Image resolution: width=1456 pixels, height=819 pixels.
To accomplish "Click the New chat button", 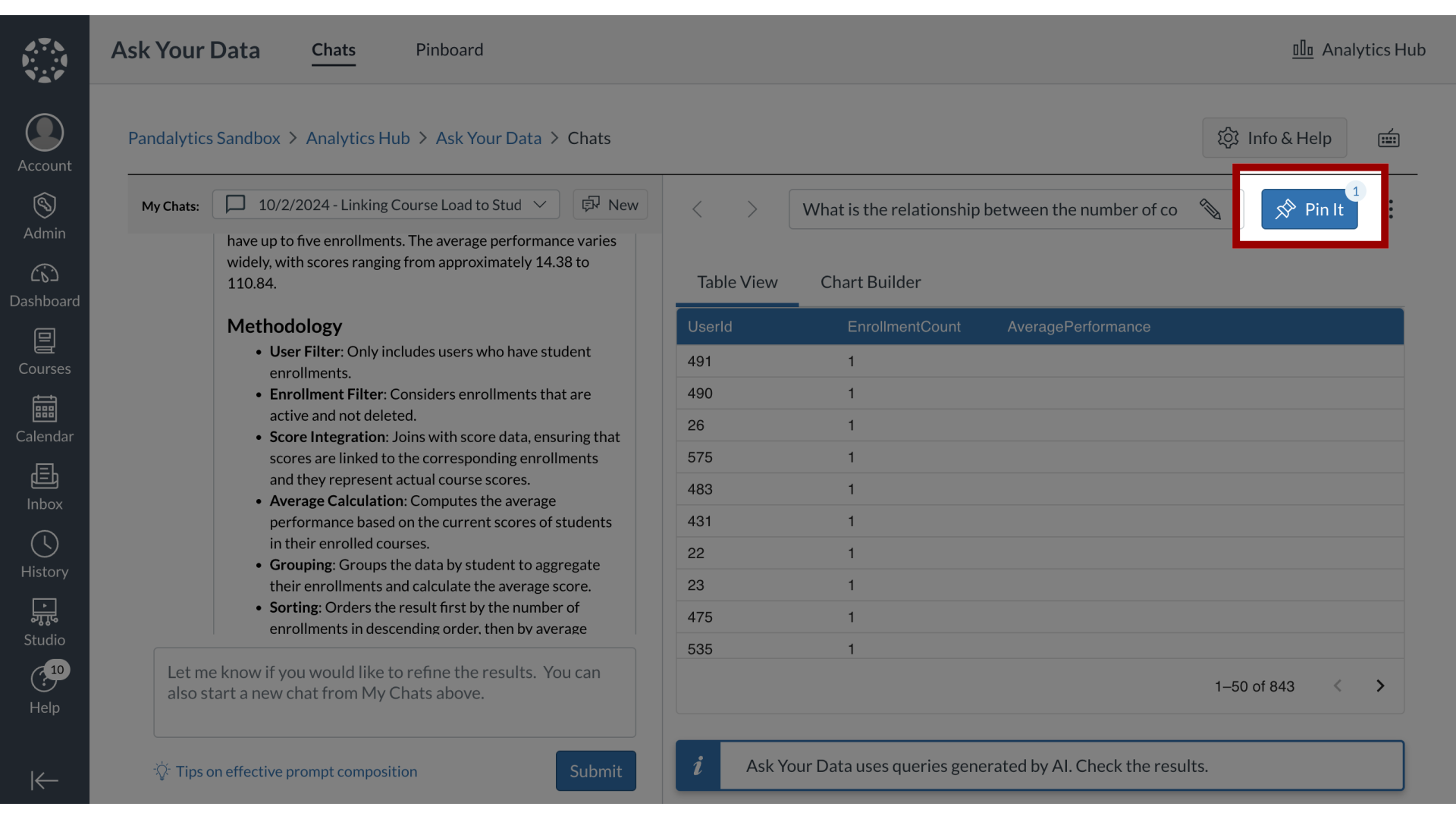I will click(610, 205).
